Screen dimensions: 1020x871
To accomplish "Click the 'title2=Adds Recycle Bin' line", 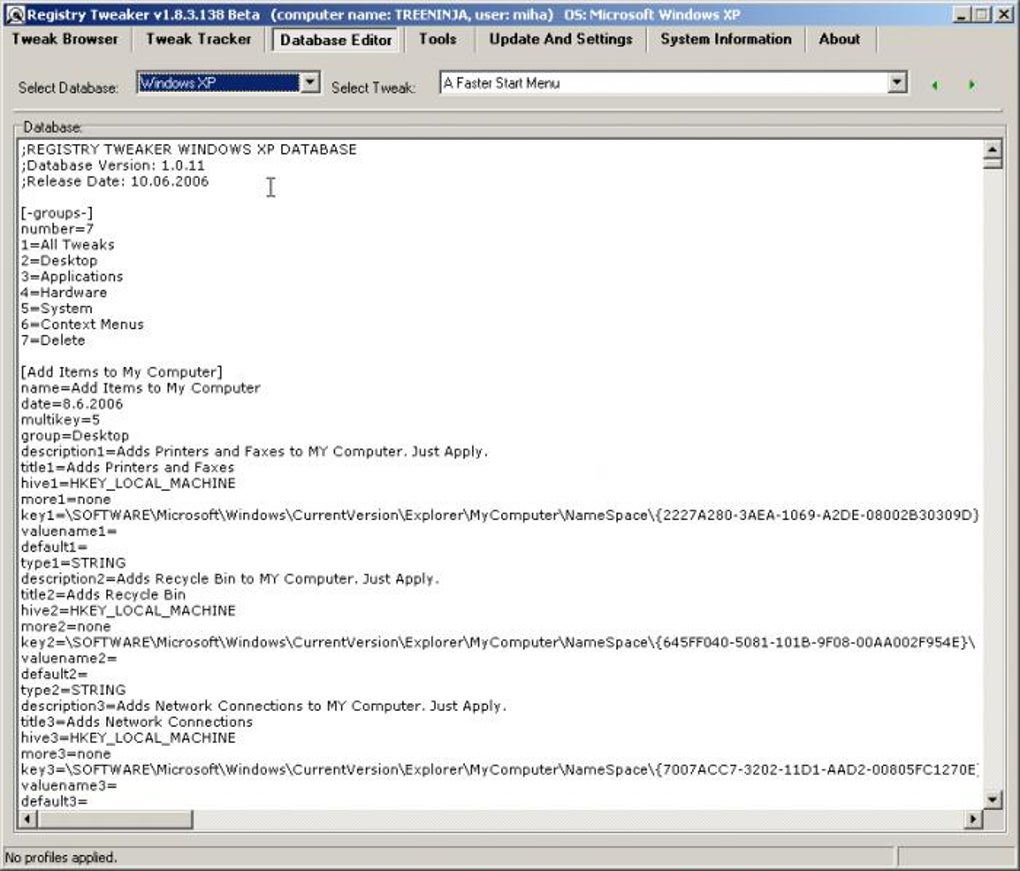I will click(103, 595).
